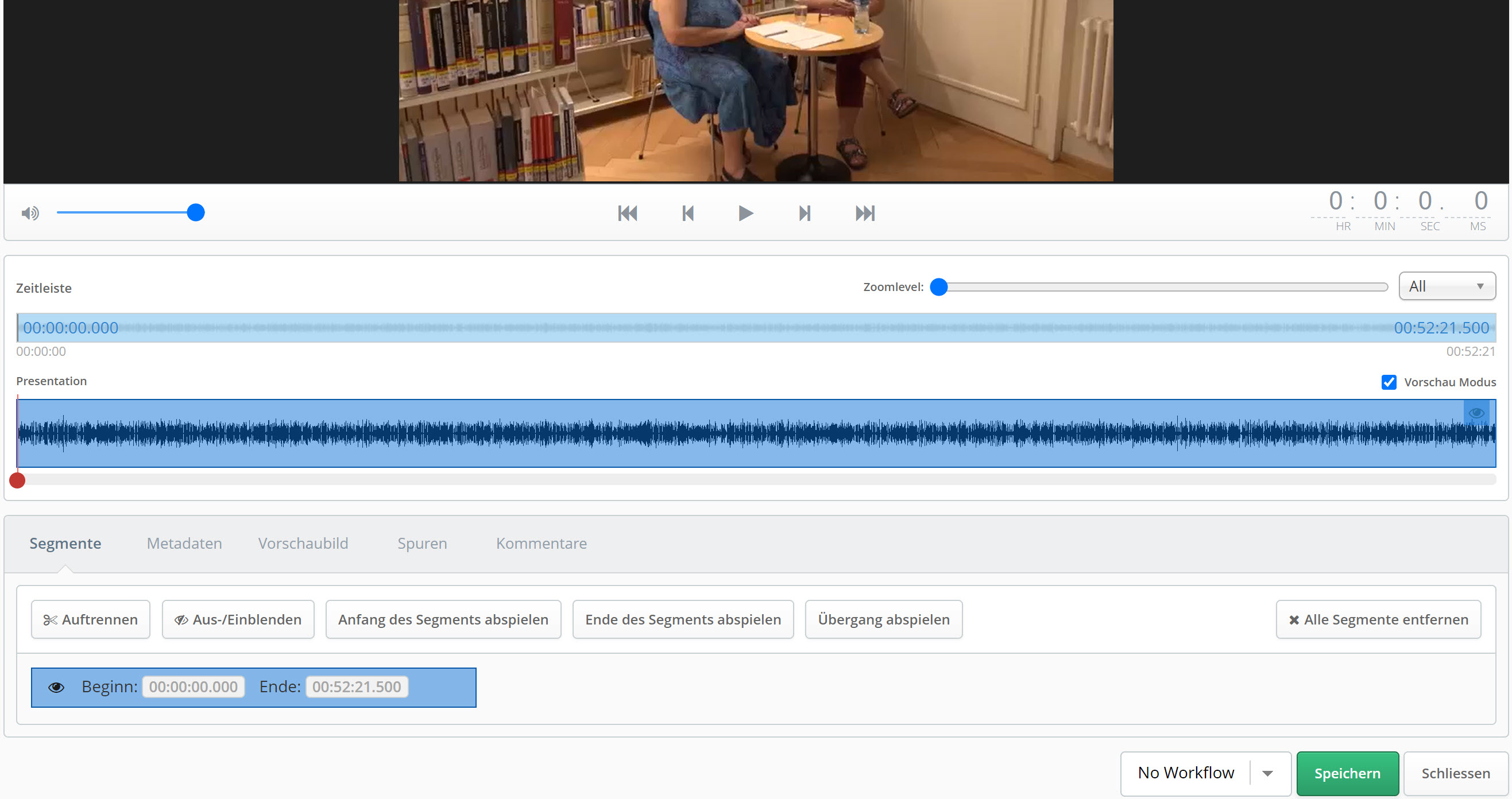
Task: Click Alle Segmente entfernen button
Action: coord(1378,619)
